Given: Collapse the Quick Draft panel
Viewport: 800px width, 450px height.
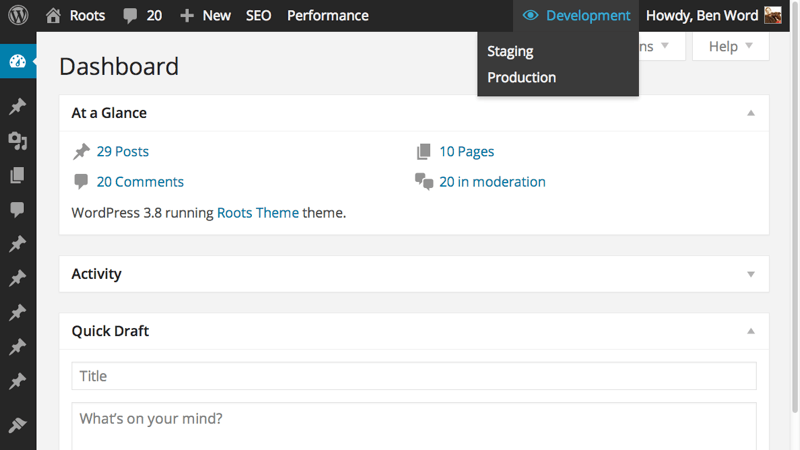Looking at the screenshot, I should point(751,331).
